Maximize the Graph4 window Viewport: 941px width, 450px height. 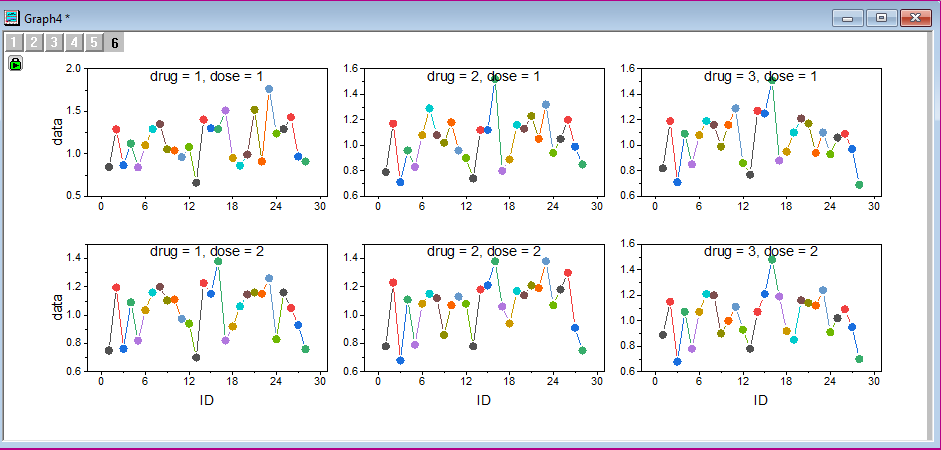tap(881, 19)
